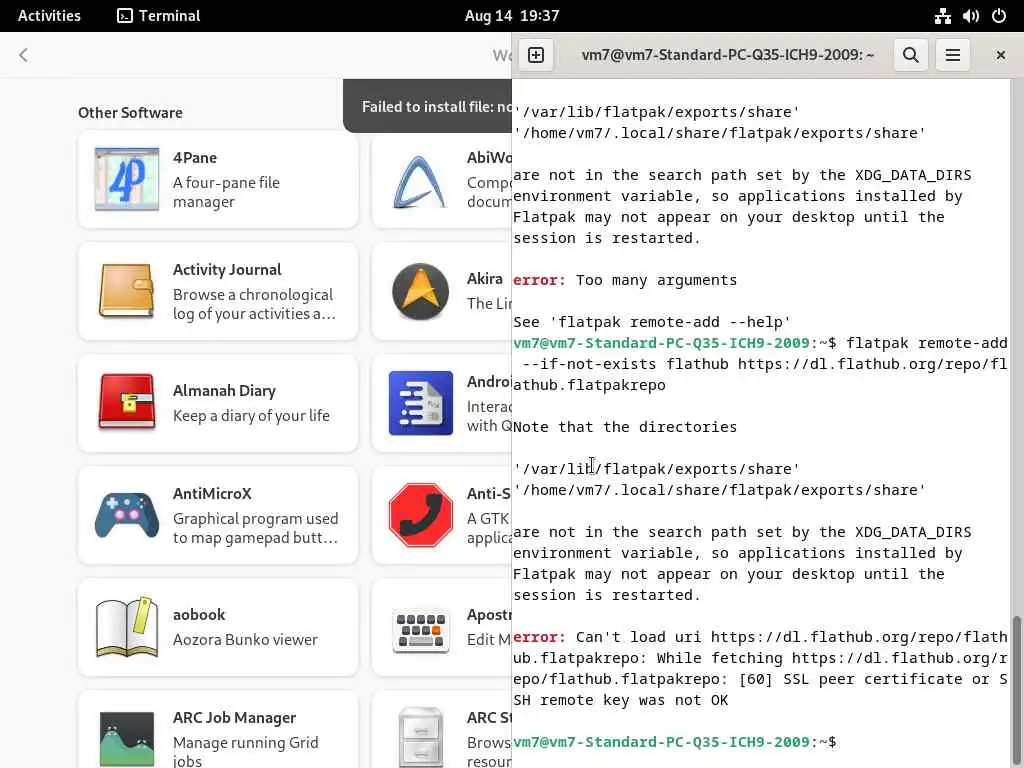This screenshot has width=1024, height=768.
Task: Click the last terminal prompt line
Action: click(674, 742)
